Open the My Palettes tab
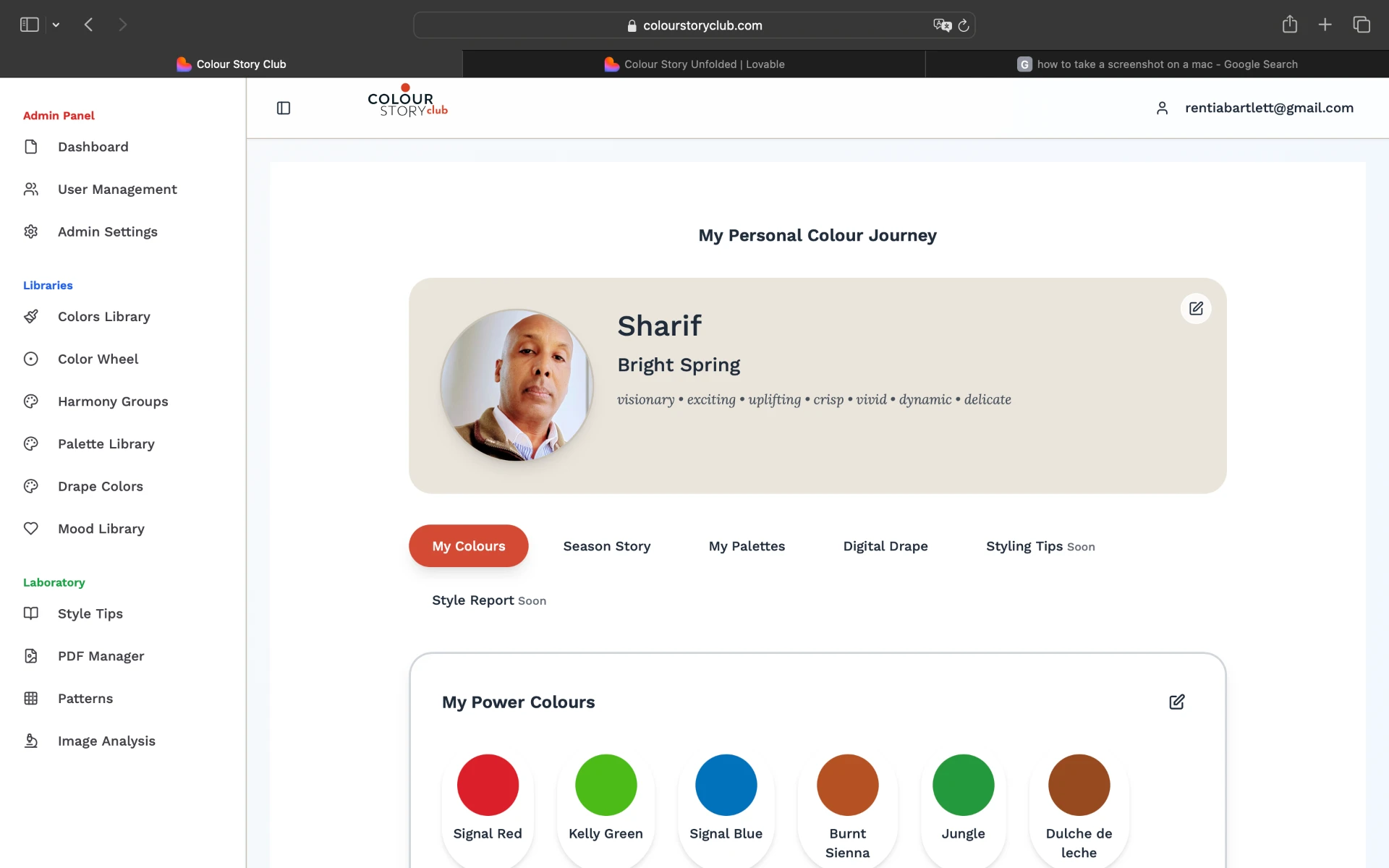The image size is (1389, 868). tap(747, 546)
